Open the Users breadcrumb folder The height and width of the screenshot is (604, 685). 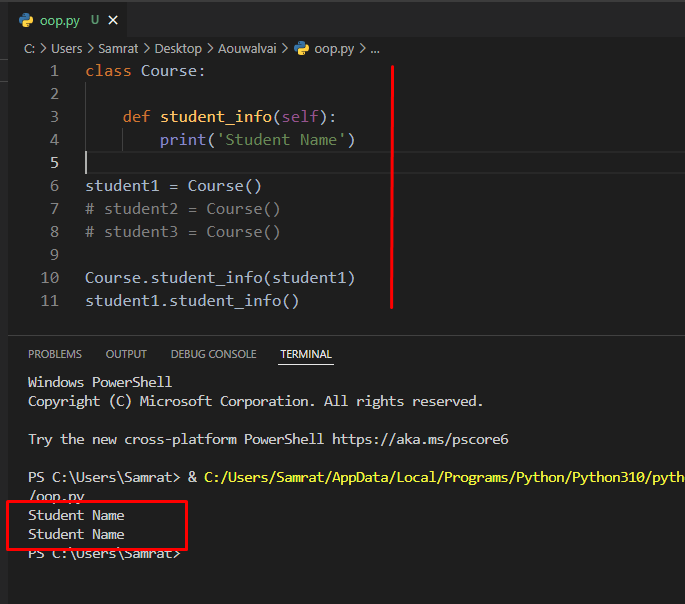66,48
